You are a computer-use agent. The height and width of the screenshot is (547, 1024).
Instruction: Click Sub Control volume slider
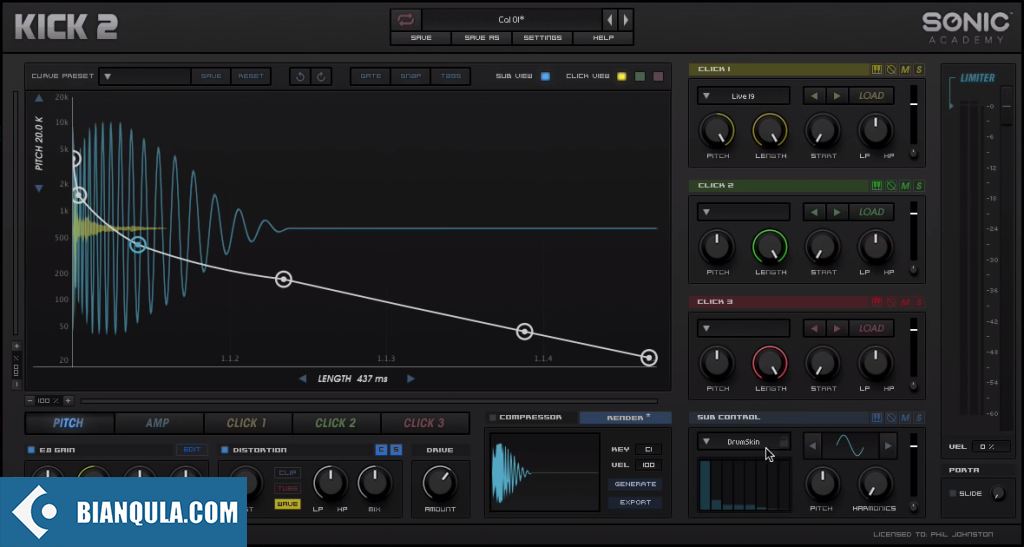point(914,463)
